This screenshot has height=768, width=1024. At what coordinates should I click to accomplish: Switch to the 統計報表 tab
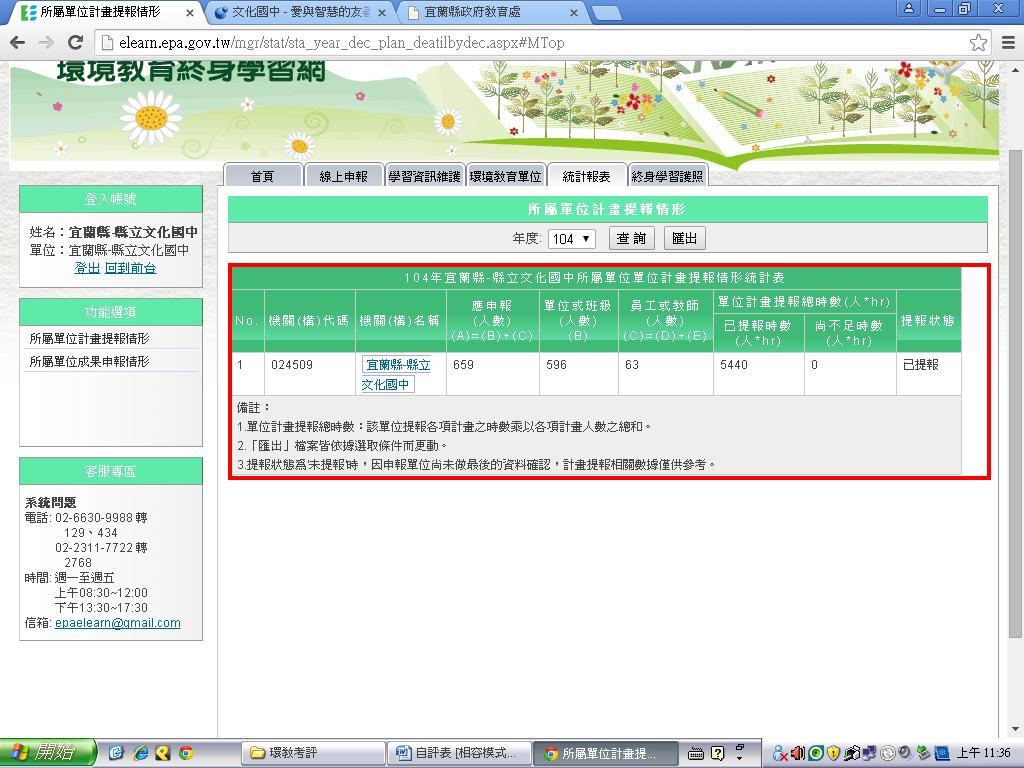586,176
